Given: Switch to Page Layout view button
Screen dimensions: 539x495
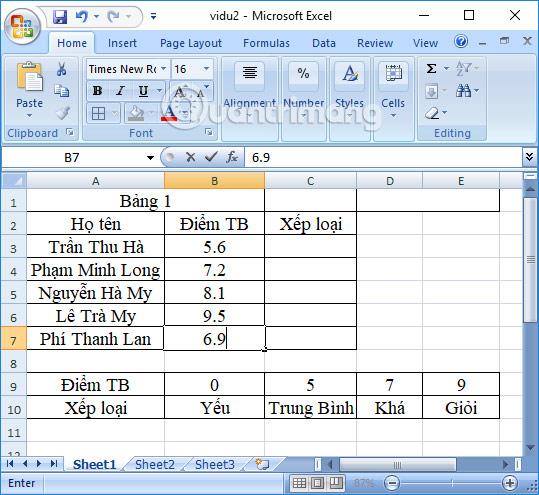Looking at the screenshot, I should tap(317, 483).
